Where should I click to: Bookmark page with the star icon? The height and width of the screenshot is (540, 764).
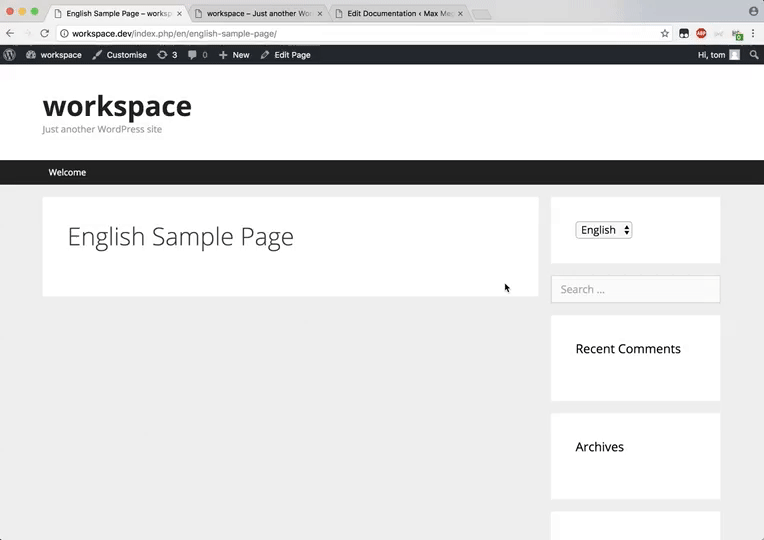665,33
